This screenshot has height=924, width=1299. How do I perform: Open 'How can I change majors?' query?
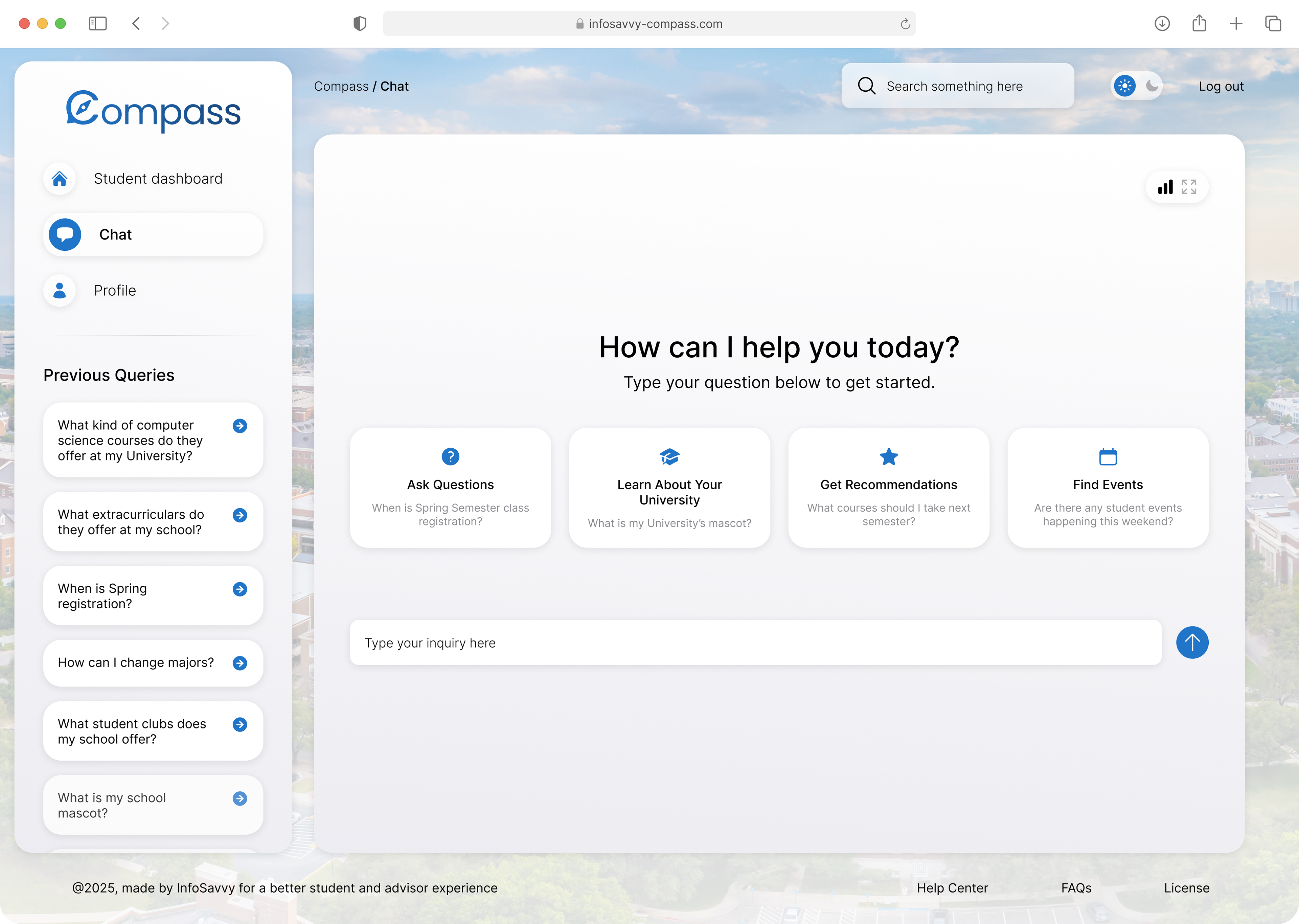(x=153, y=663)
